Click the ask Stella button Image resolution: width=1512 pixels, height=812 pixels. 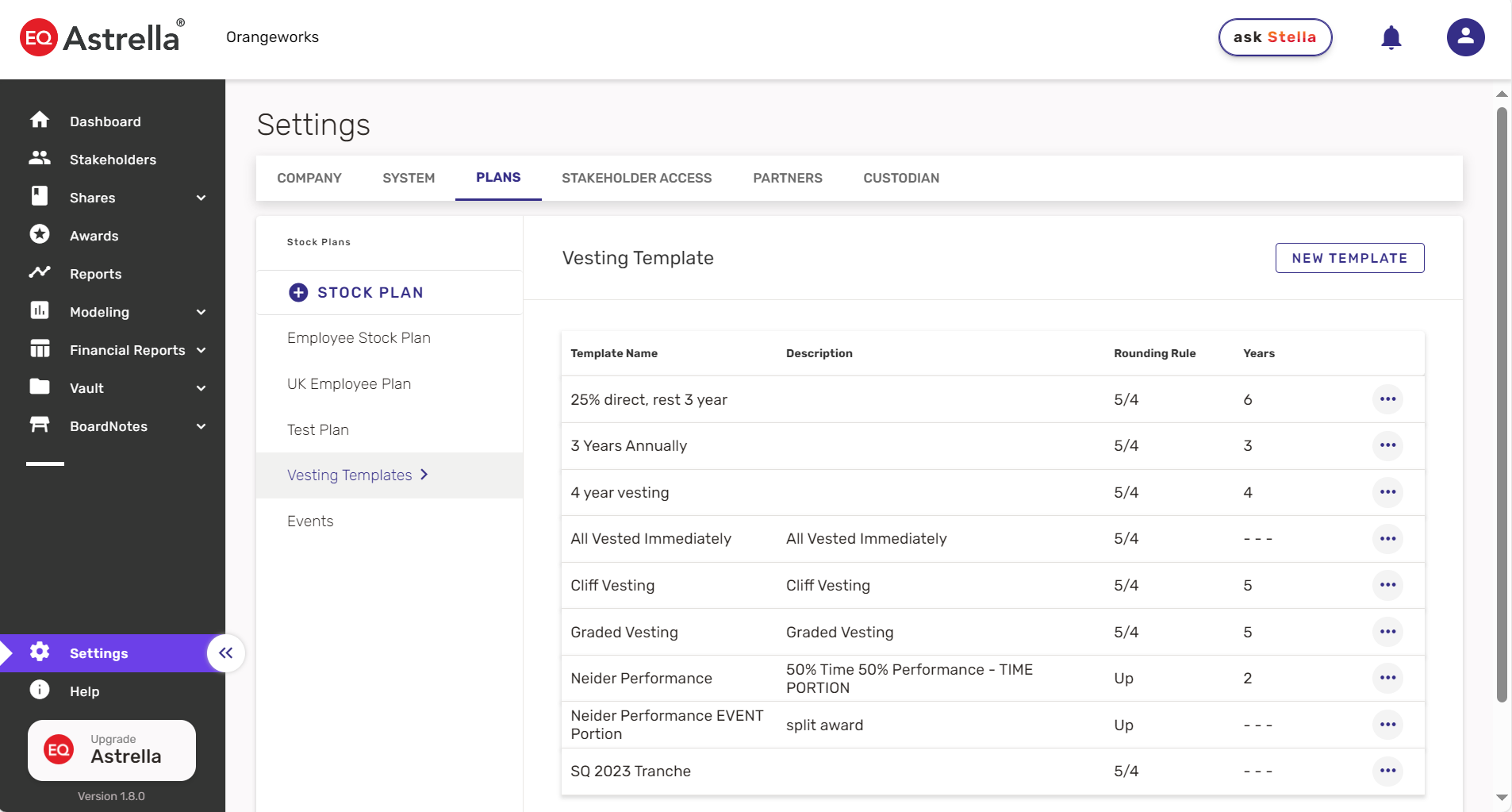tap(1275, 37)
